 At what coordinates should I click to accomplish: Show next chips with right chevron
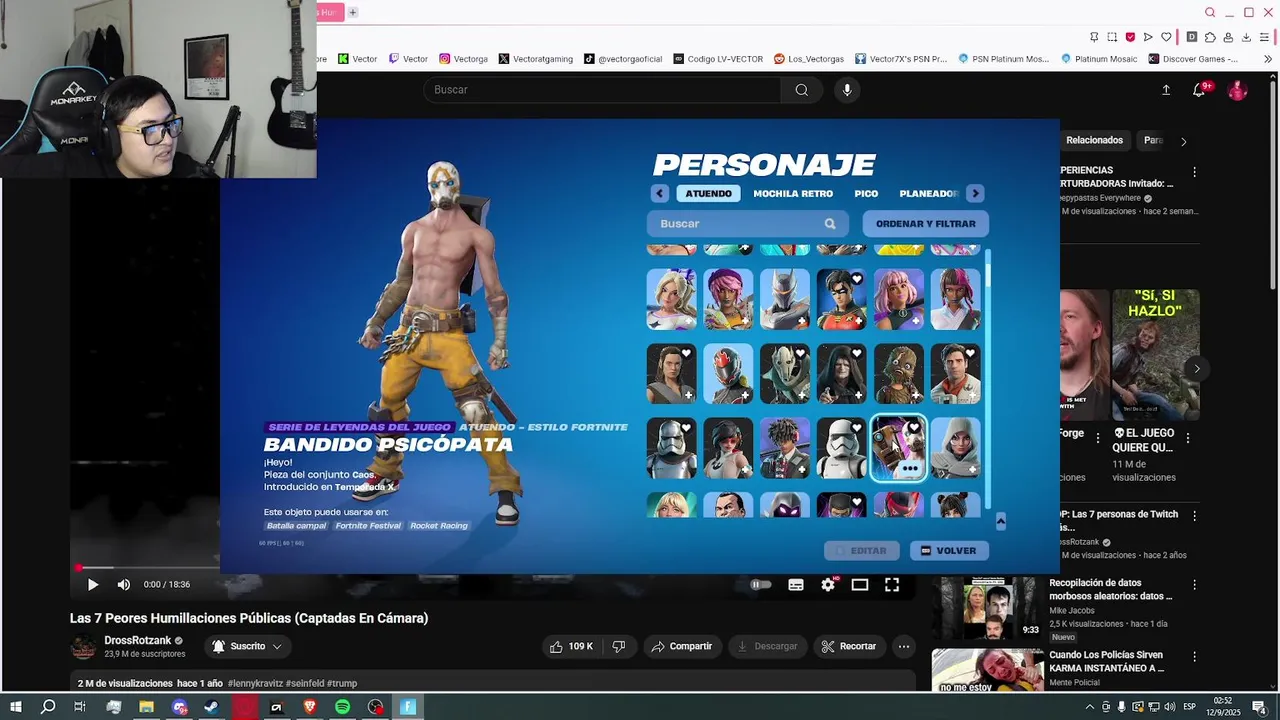(1184, 141)
